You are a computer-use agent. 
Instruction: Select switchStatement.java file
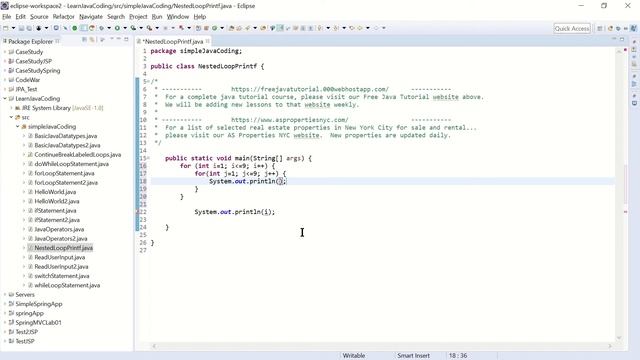62,276
